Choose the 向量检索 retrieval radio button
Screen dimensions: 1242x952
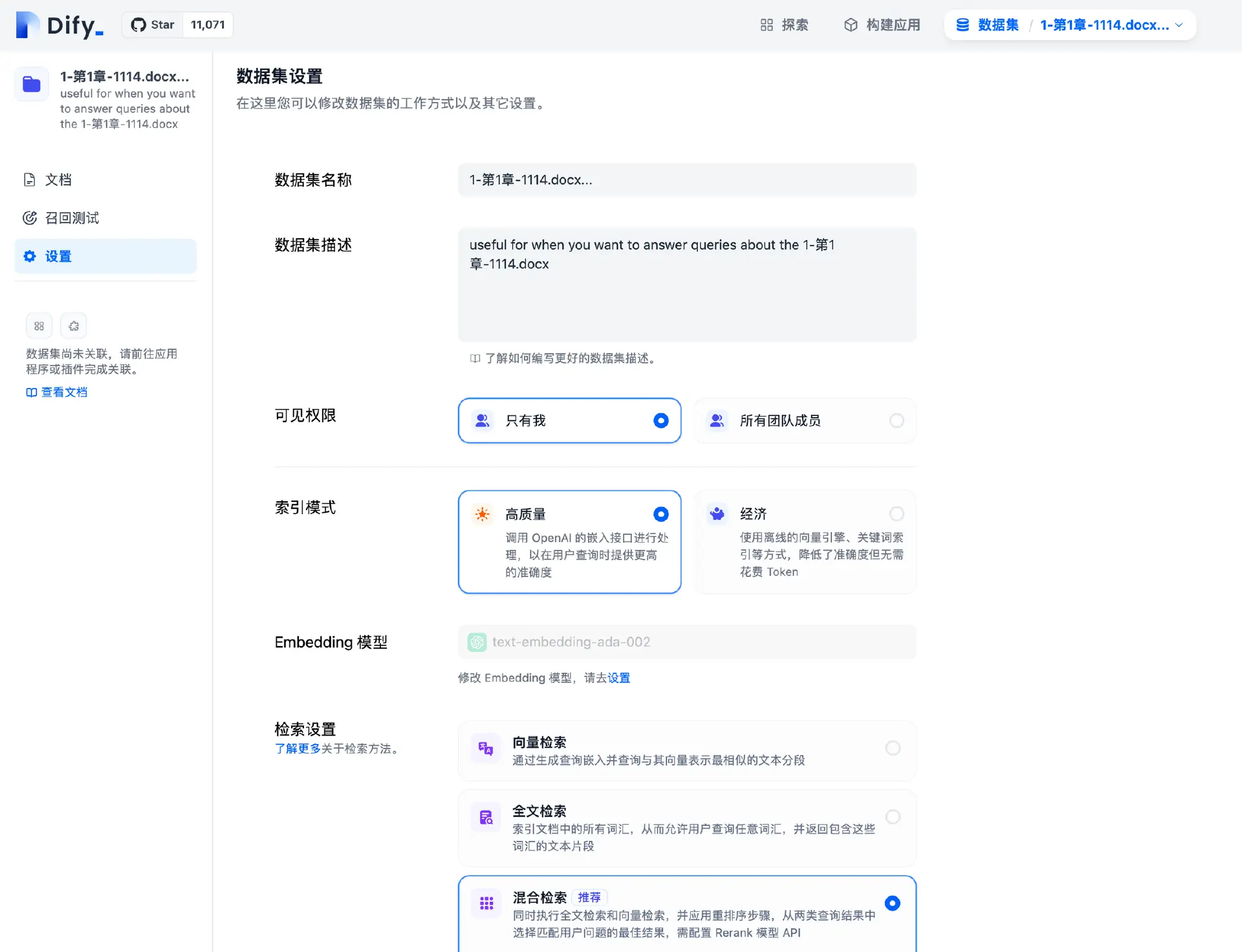coord(892,748)
